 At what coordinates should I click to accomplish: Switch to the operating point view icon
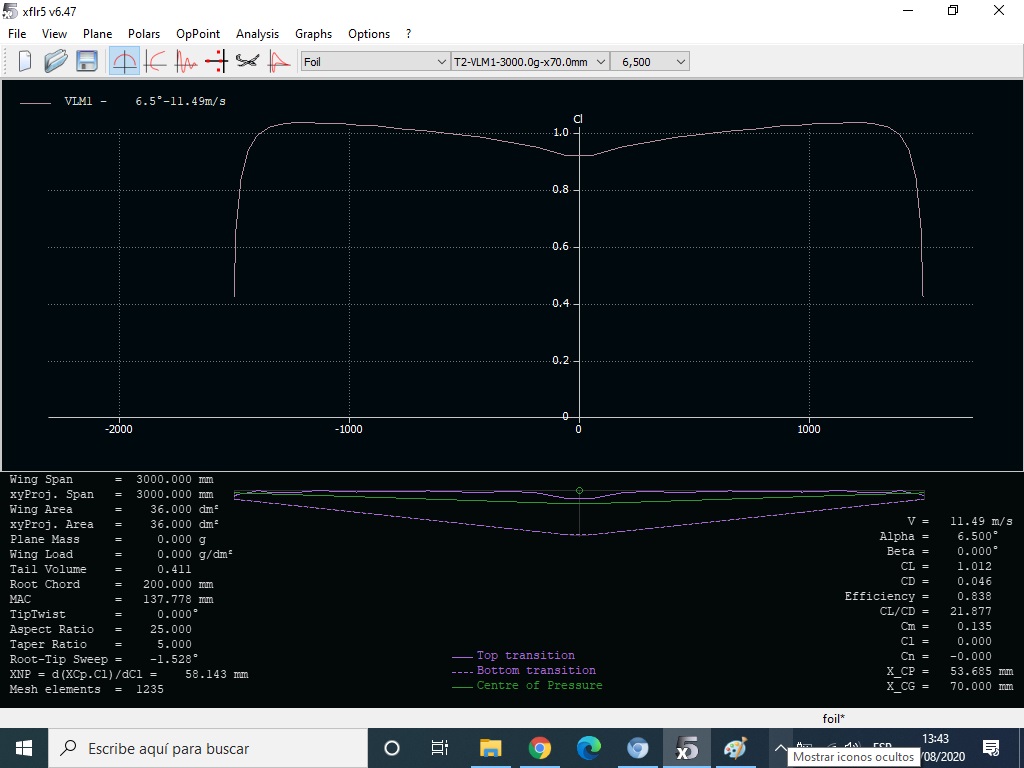coord(124,62)
